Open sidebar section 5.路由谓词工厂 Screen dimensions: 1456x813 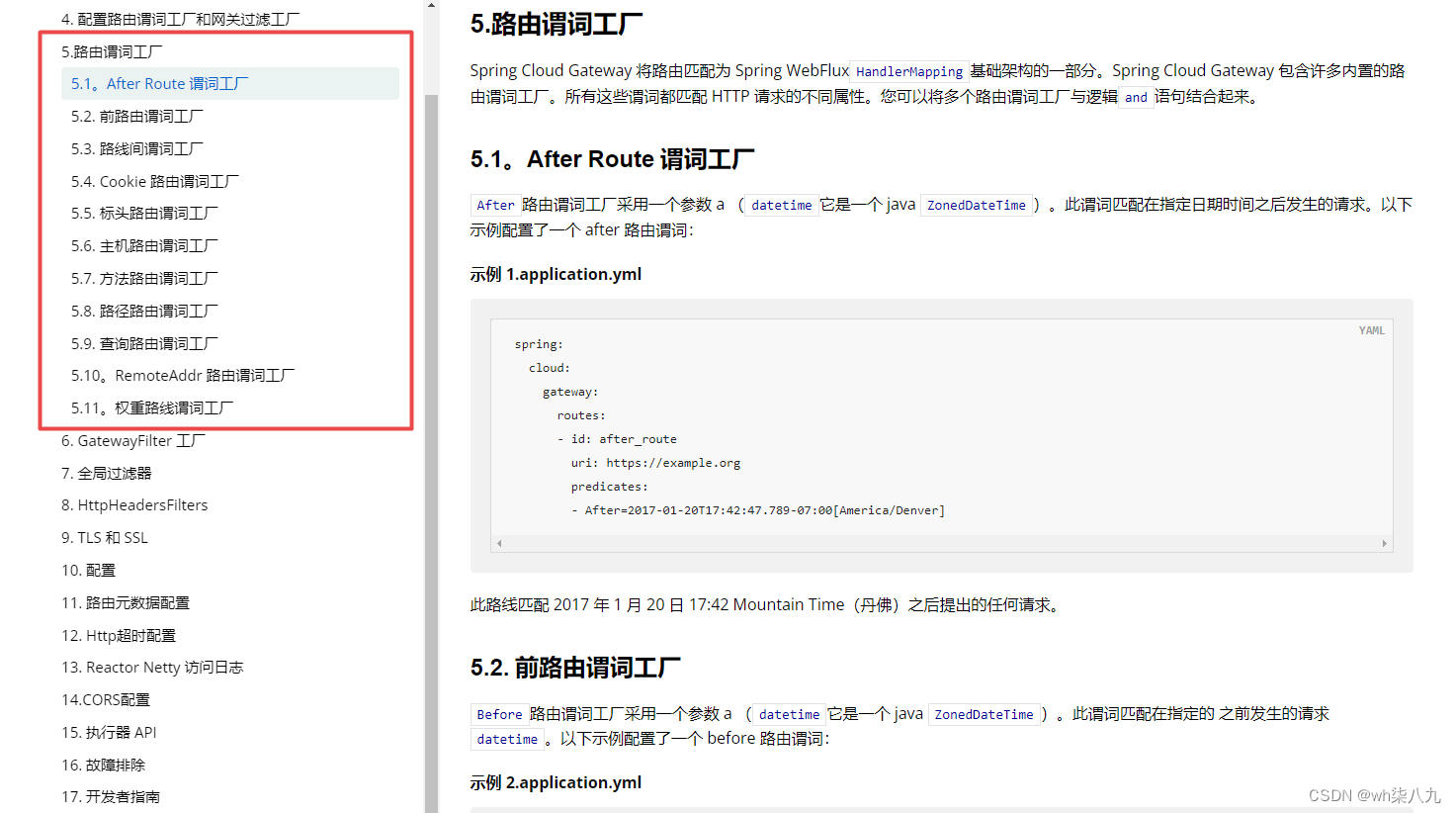pos(112,51)
